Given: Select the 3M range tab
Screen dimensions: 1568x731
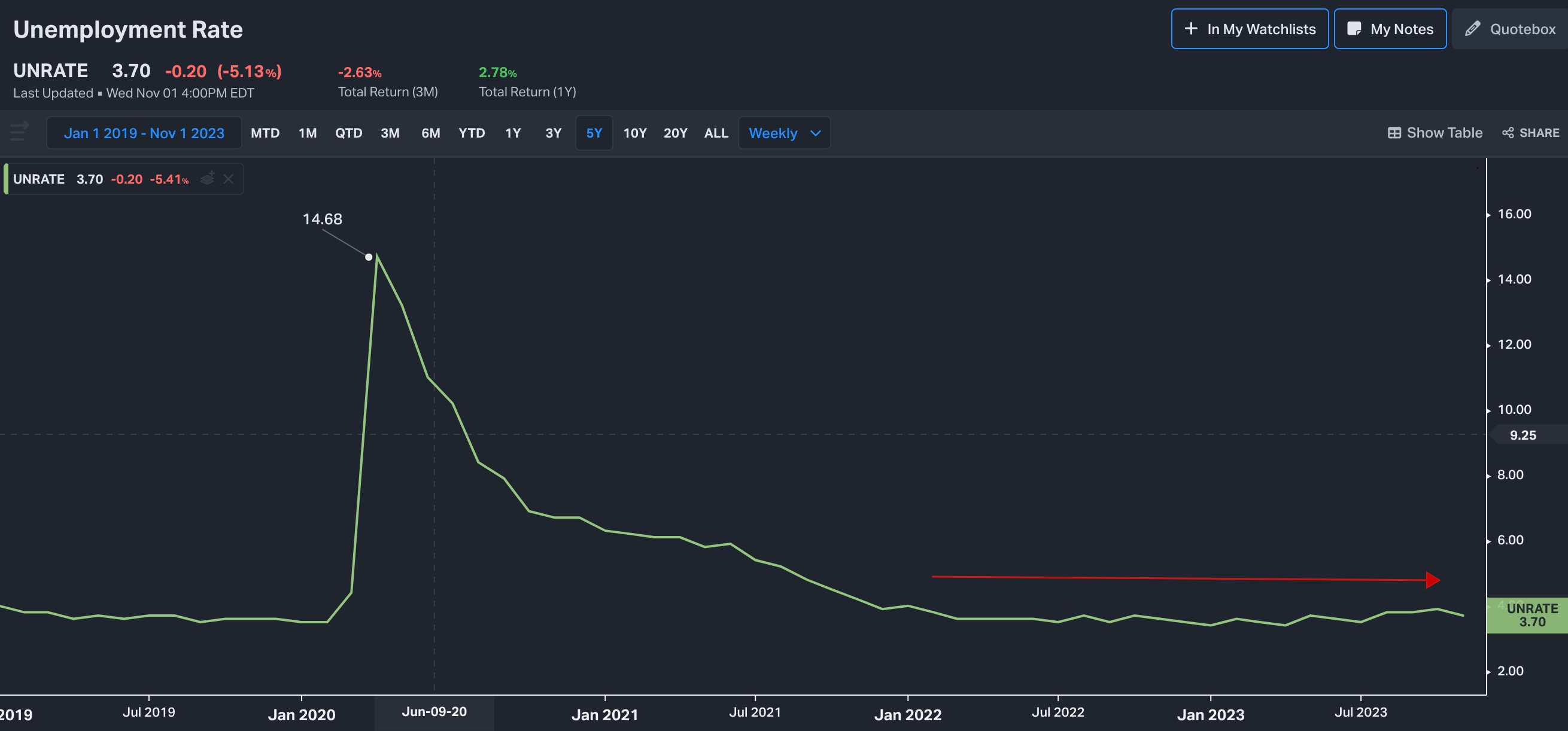Looking at the screenshot, I should (390, 133).
